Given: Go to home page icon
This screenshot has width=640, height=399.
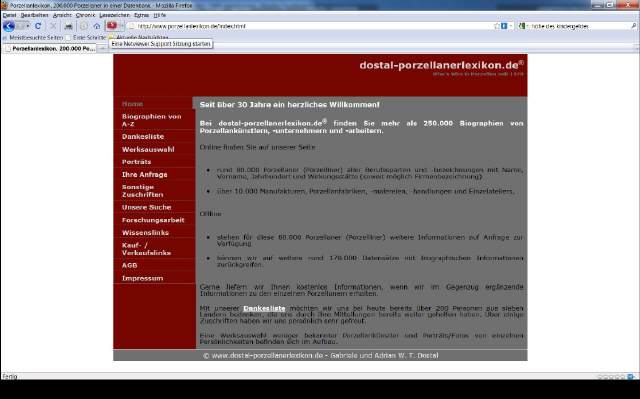Looking at the screenshot, I should point(97,26).
